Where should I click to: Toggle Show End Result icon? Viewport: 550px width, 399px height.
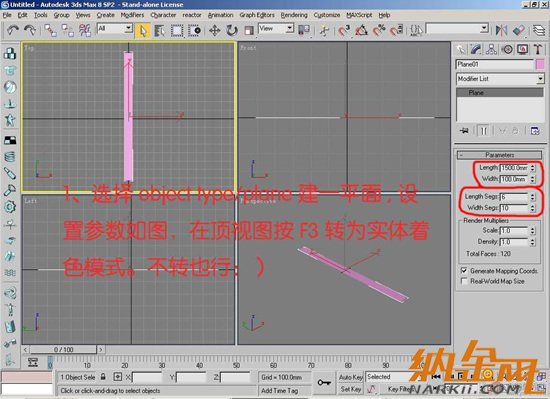(484, 131)
